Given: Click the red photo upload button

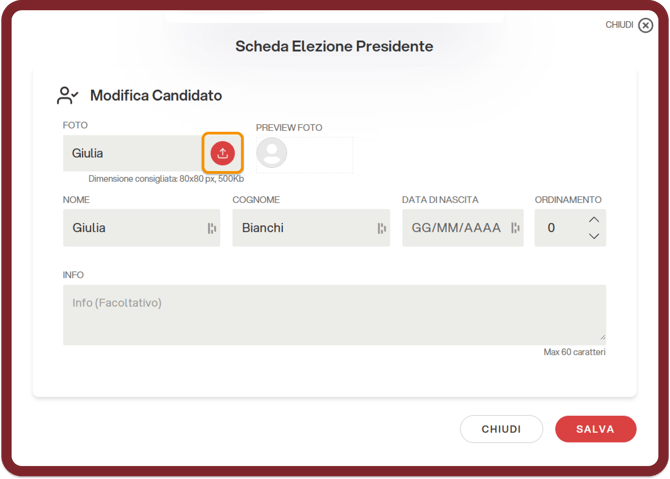Looking at the screenshot, I should [x=222, y=153].
